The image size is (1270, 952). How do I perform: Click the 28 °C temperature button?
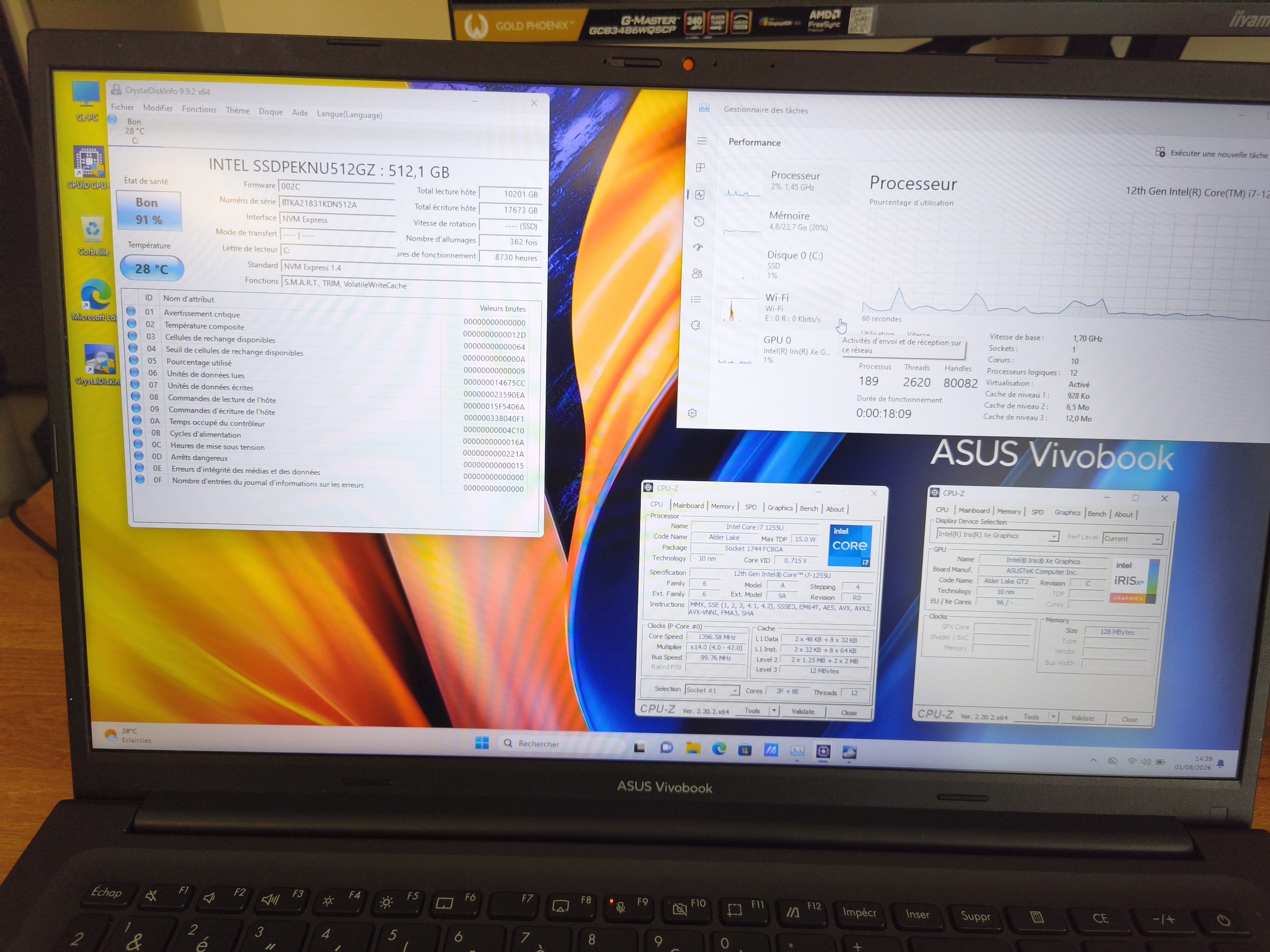click(152, 269)
